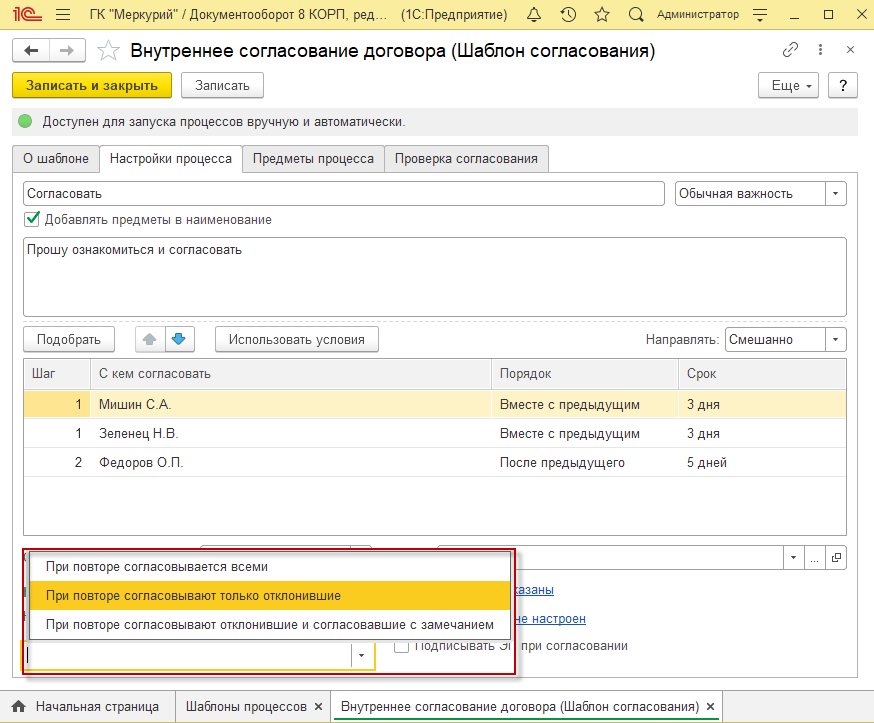Select При повторе согласовывается всеми

(270, 567)
